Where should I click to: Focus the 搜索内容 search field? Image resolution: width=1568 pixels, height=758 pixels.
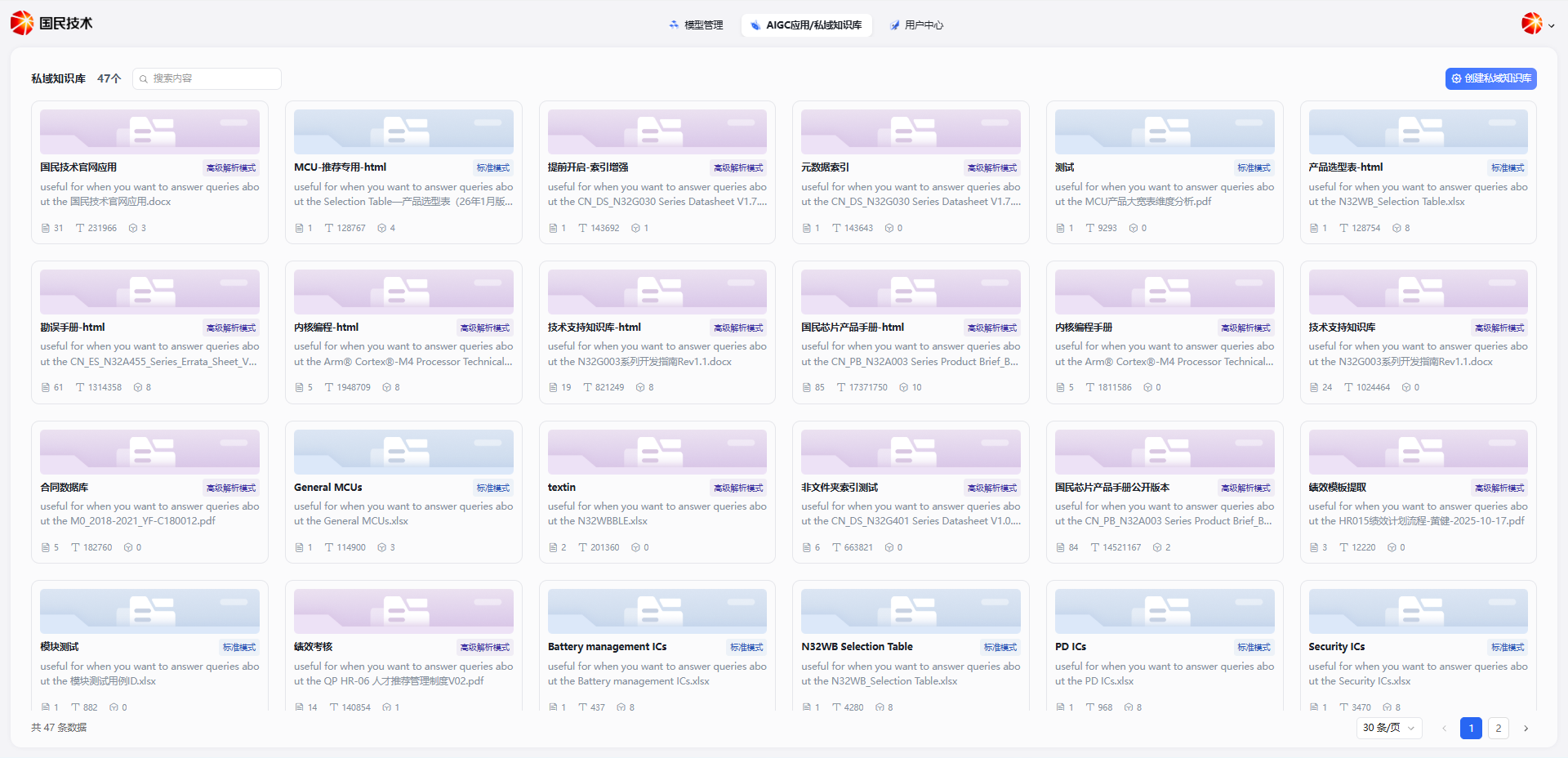click(x=207, y=78)
